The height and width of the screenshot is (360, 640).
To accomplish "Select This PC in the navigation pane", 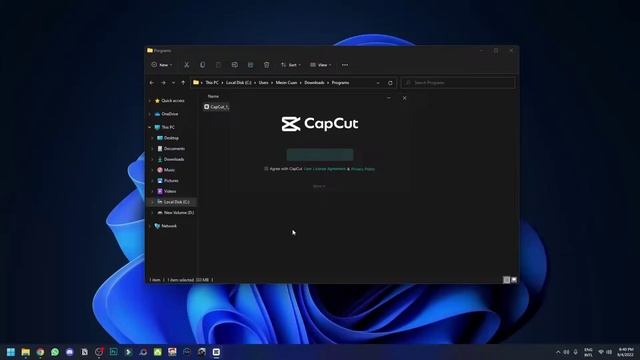I will click(168, 127).
